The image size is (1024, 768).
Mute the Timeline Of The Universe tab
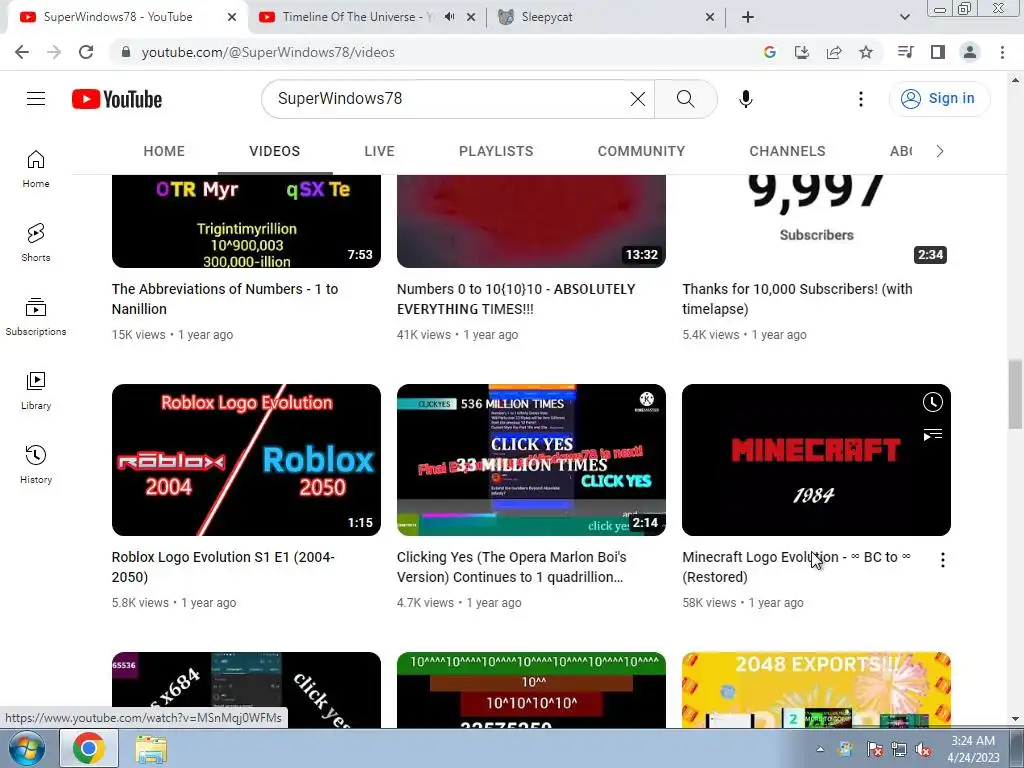click(x=449, y=17)
